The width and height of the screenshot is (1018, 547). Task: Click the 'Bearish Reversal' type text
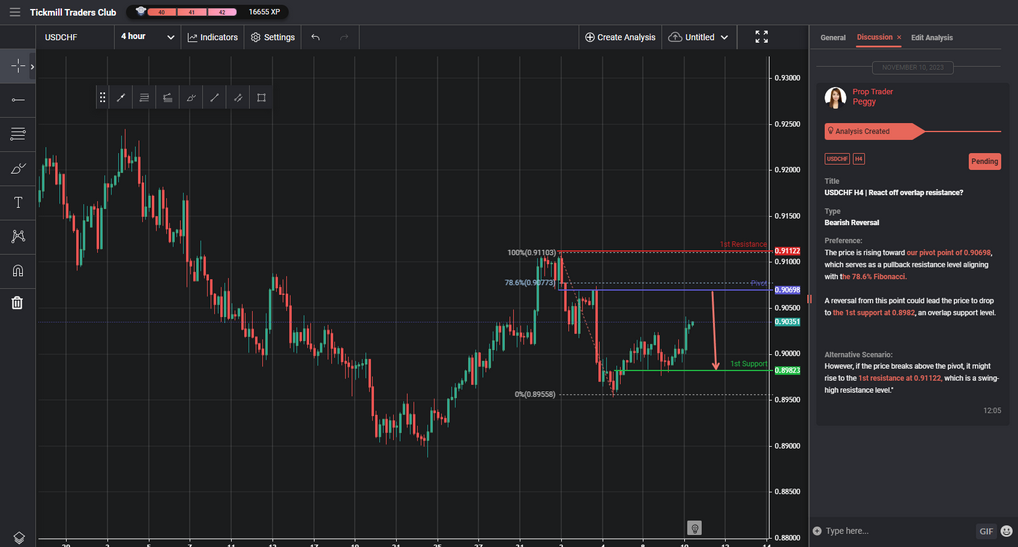click(x=851, y=223)
